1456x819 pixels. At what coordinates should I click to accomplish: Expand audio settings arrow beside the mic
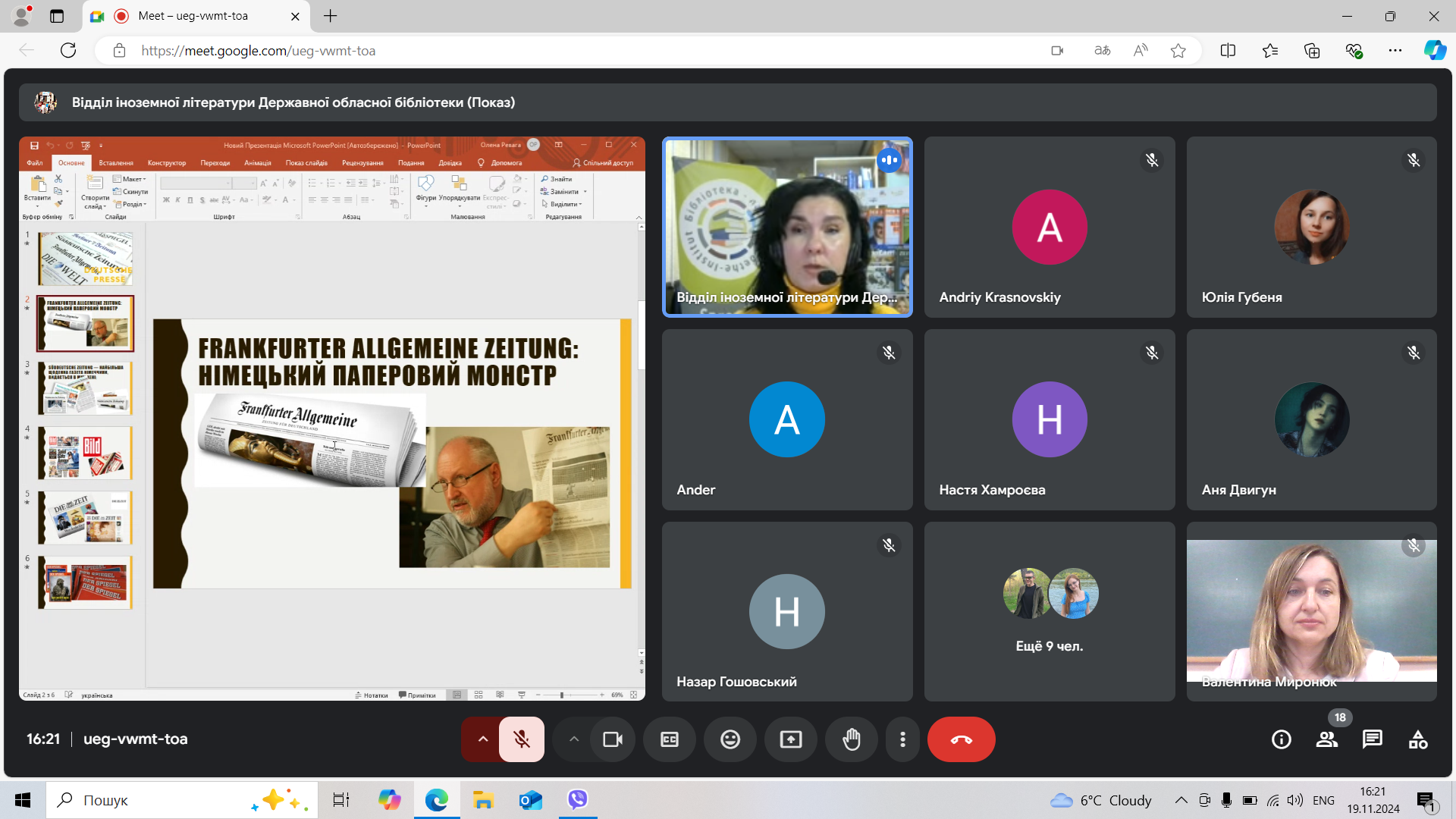[x=482, y=739]
